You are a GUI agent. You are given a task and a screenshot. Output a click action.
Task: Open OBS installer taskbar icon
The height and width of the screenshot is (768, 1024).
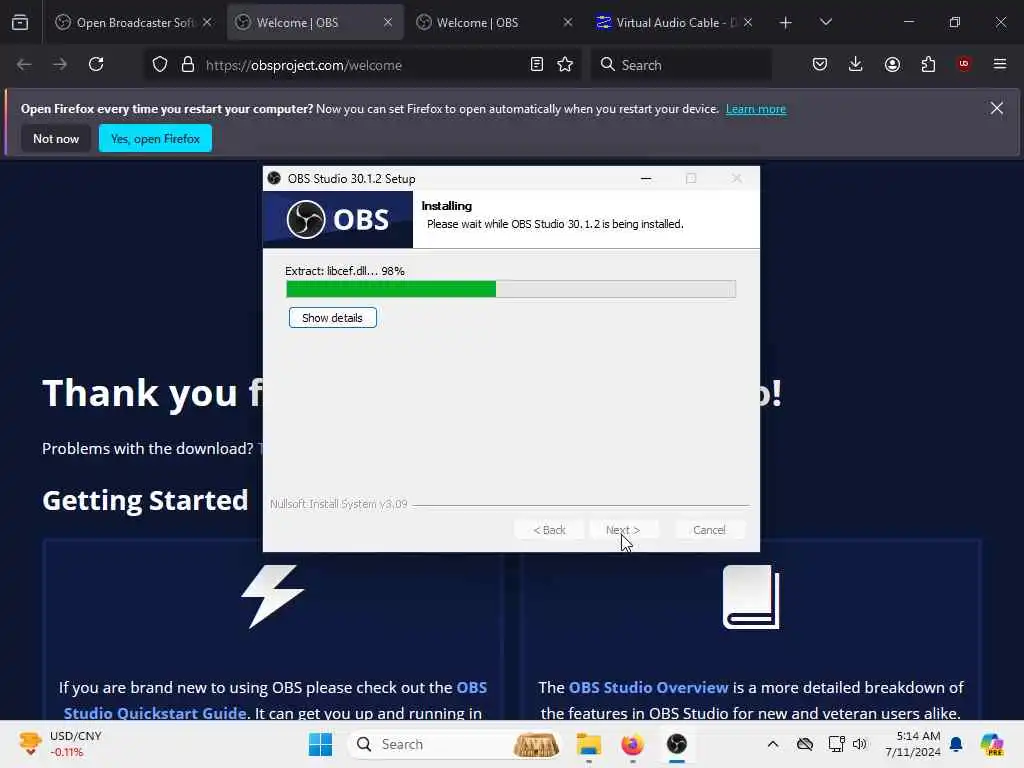[x=677, y=744]
